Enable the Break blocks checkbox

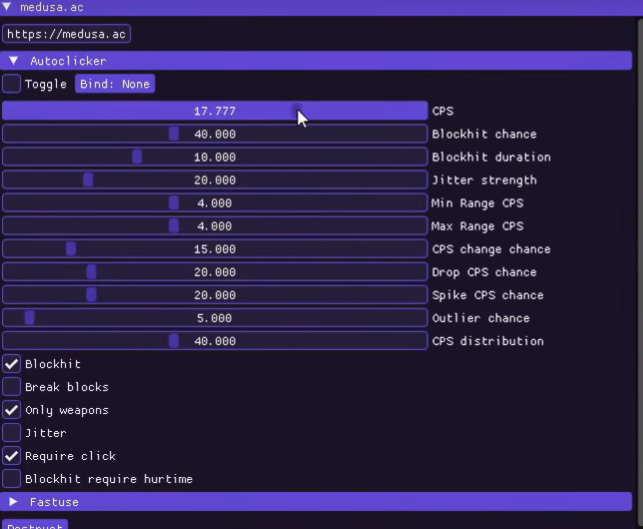coord(11,387)
